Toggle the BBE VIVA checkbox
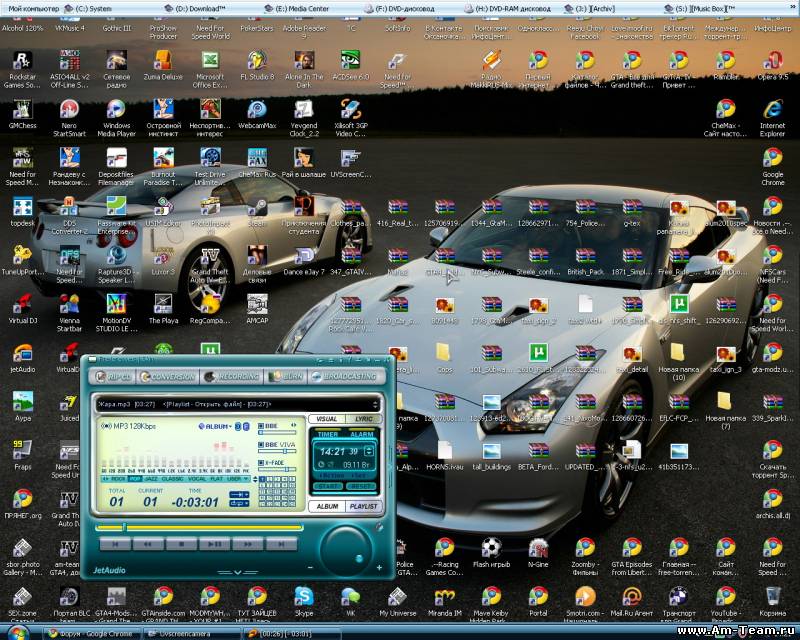 pyautogui.click(x=261, y=445)
